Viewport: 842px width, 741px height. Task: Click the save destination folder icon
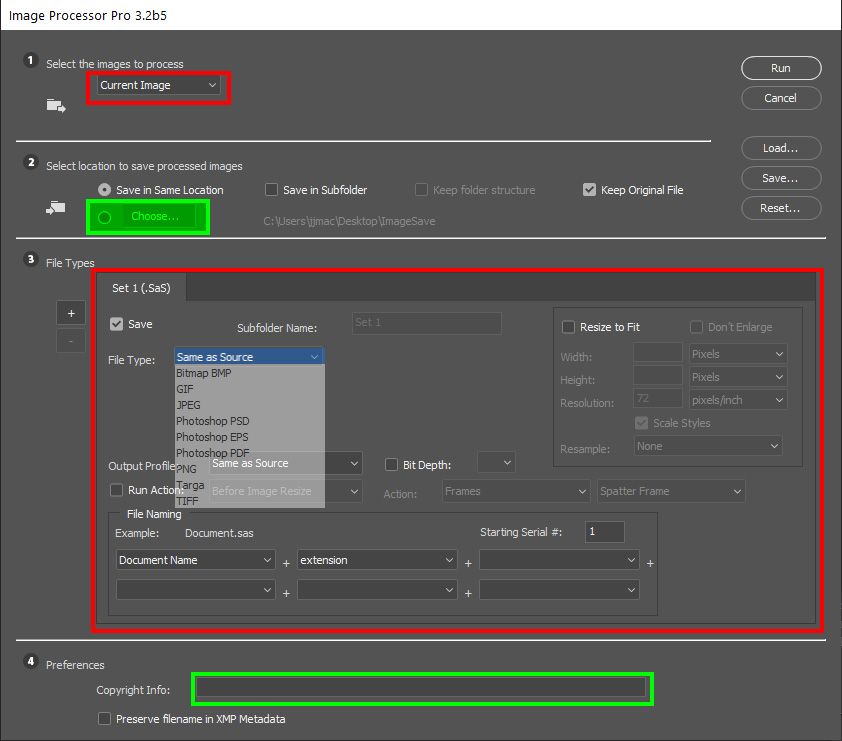pyautogui.click(x=56, y=207)
